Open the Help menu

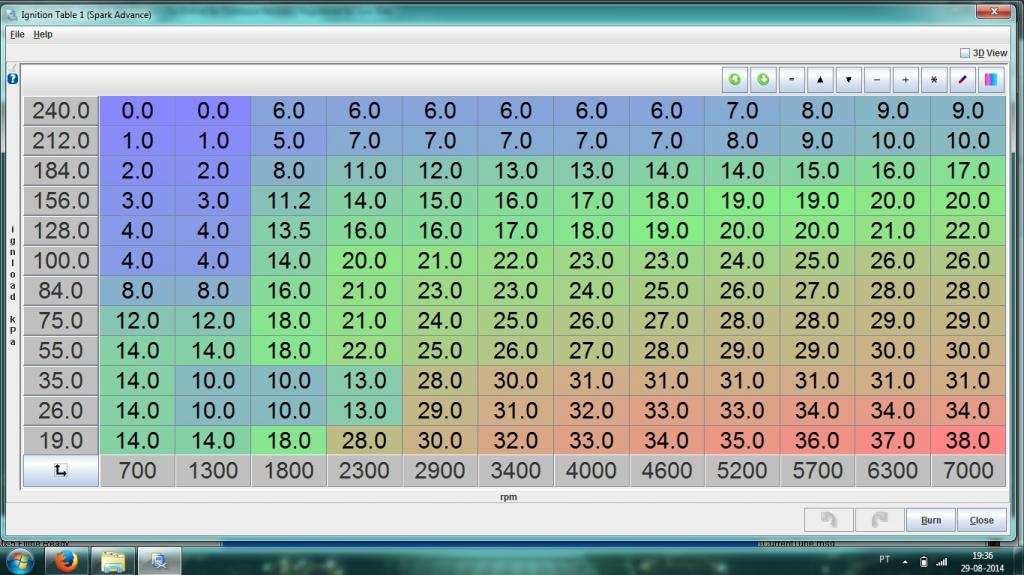[x=43, y=35]
